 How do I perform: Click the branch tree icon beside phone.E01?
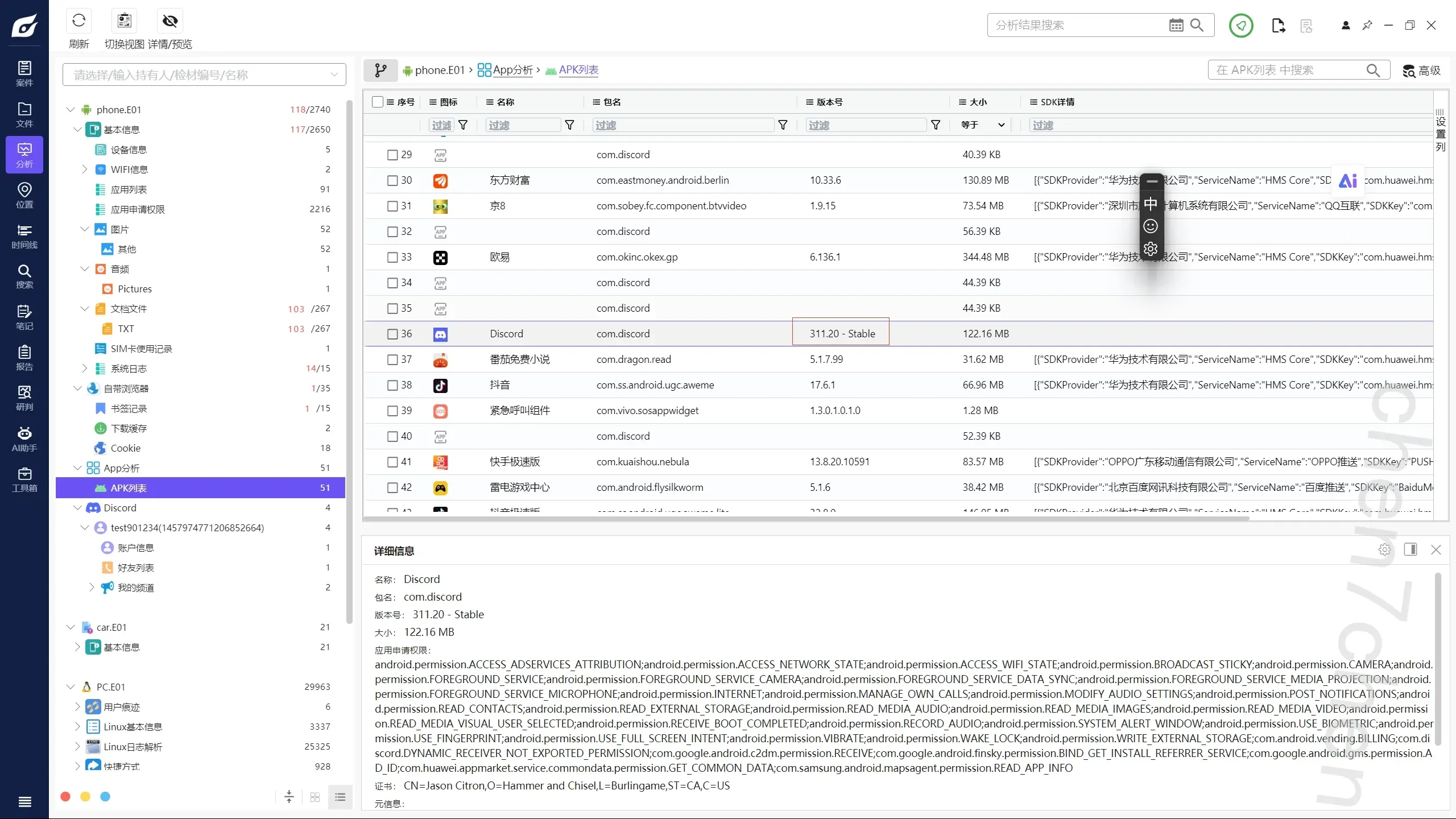click(380, 70)
